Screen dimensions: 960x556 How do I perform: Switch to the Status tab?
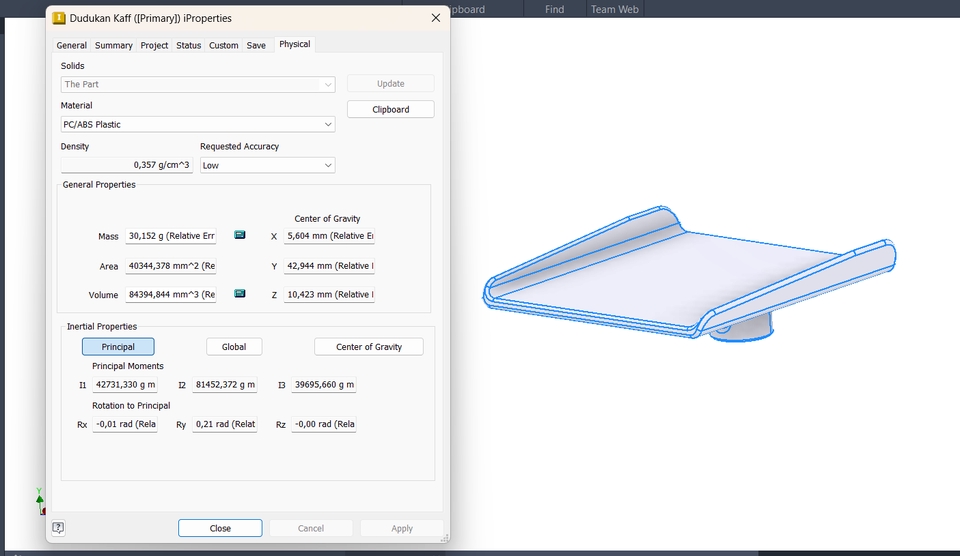click(x=189, y=45)
